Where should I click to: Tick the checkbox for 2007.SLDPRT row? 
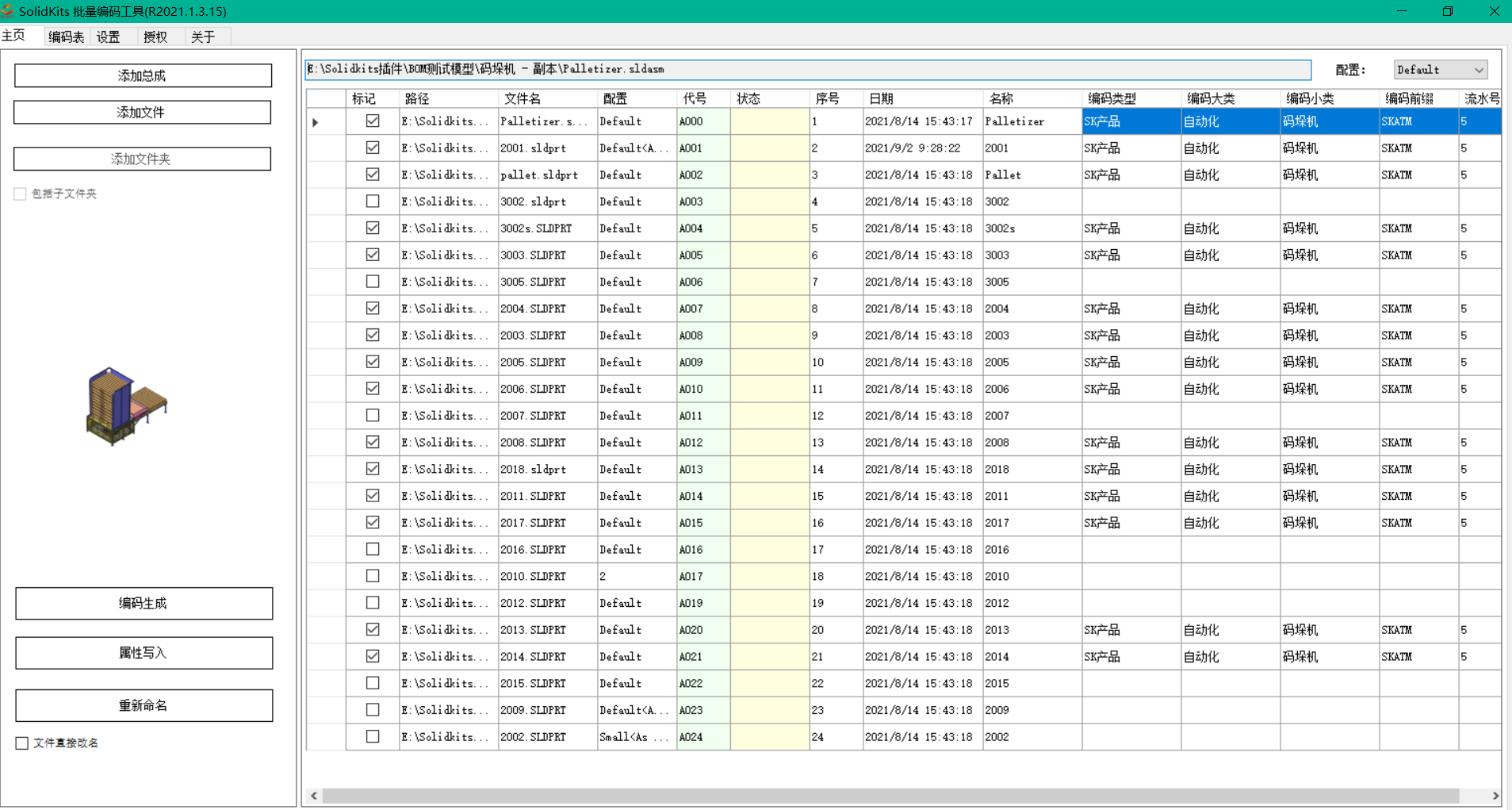coord(373,416)
